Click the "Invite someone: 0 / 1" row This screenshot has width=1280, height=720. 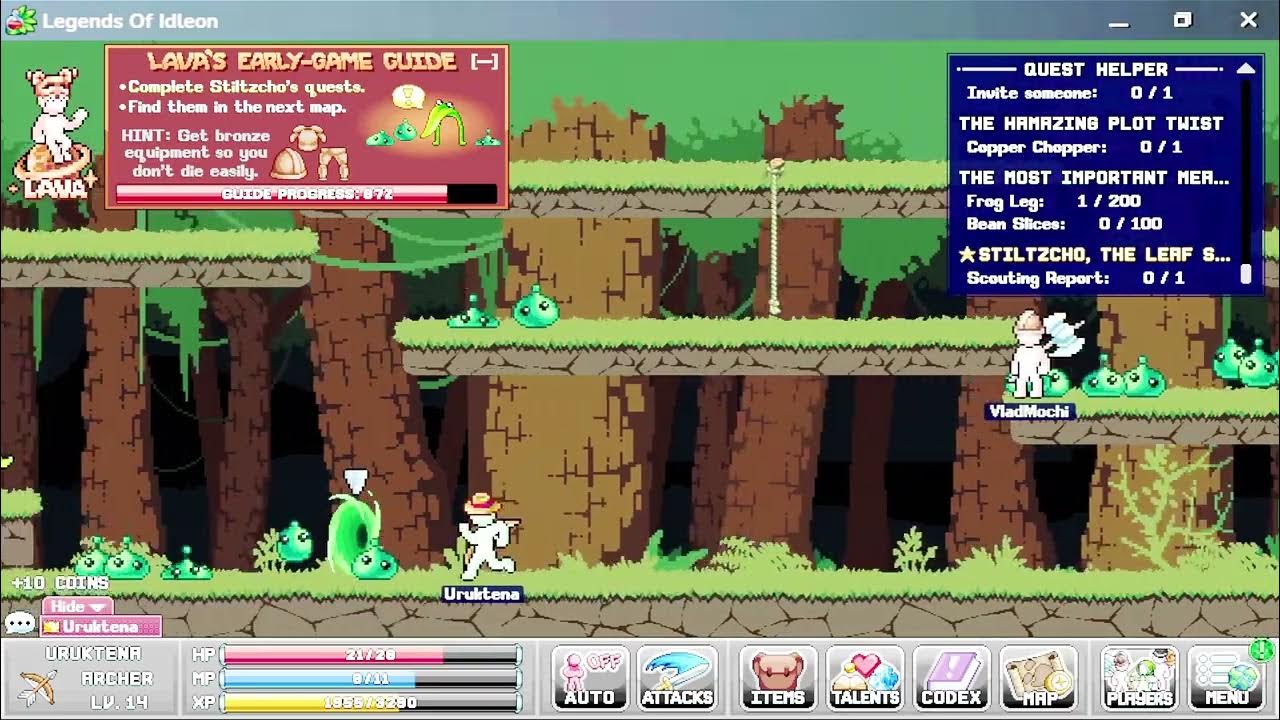coord(1069,93)
